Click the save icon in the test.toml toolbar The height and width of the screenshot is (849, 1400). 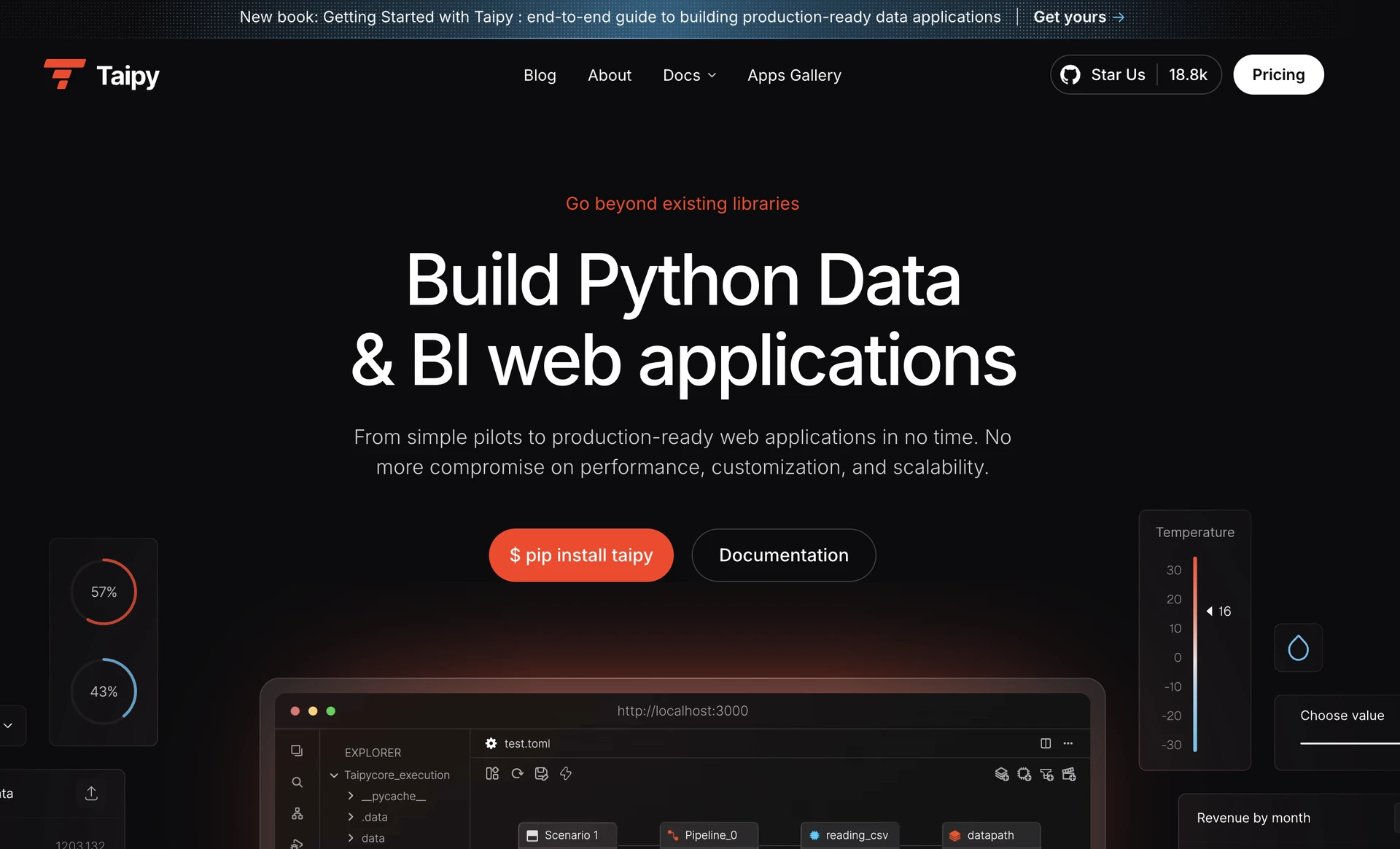point(541,773)
